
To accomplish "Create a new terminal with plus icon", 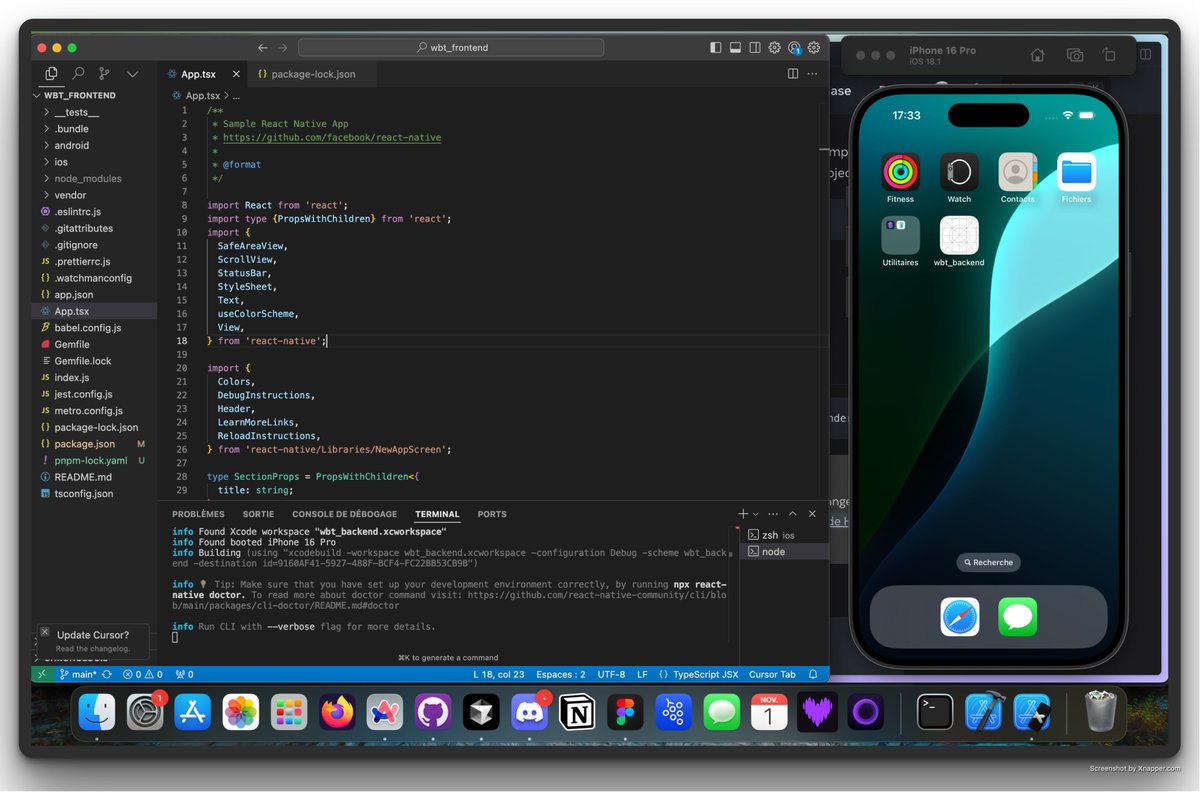I will coord(743,514).
